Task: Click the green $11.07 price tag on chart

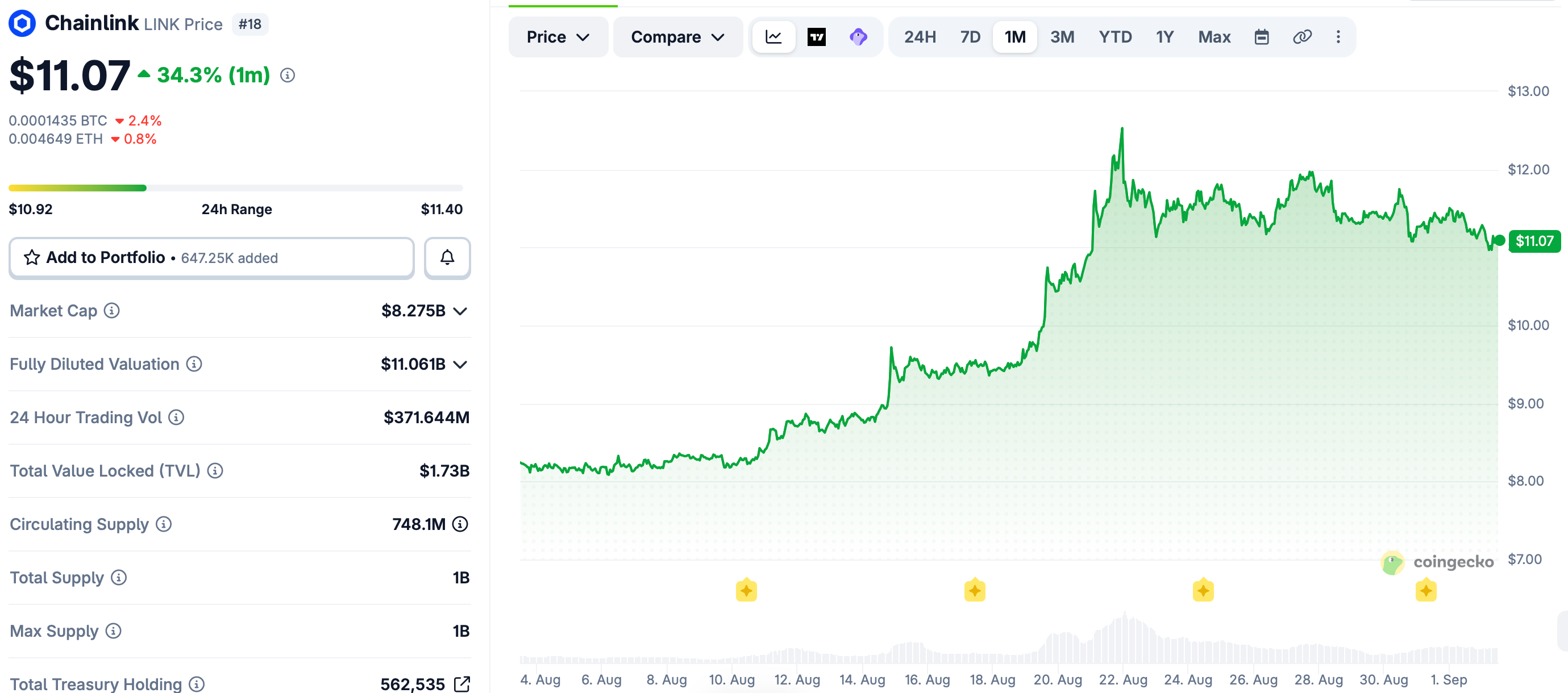Action: click(1534, 241)
